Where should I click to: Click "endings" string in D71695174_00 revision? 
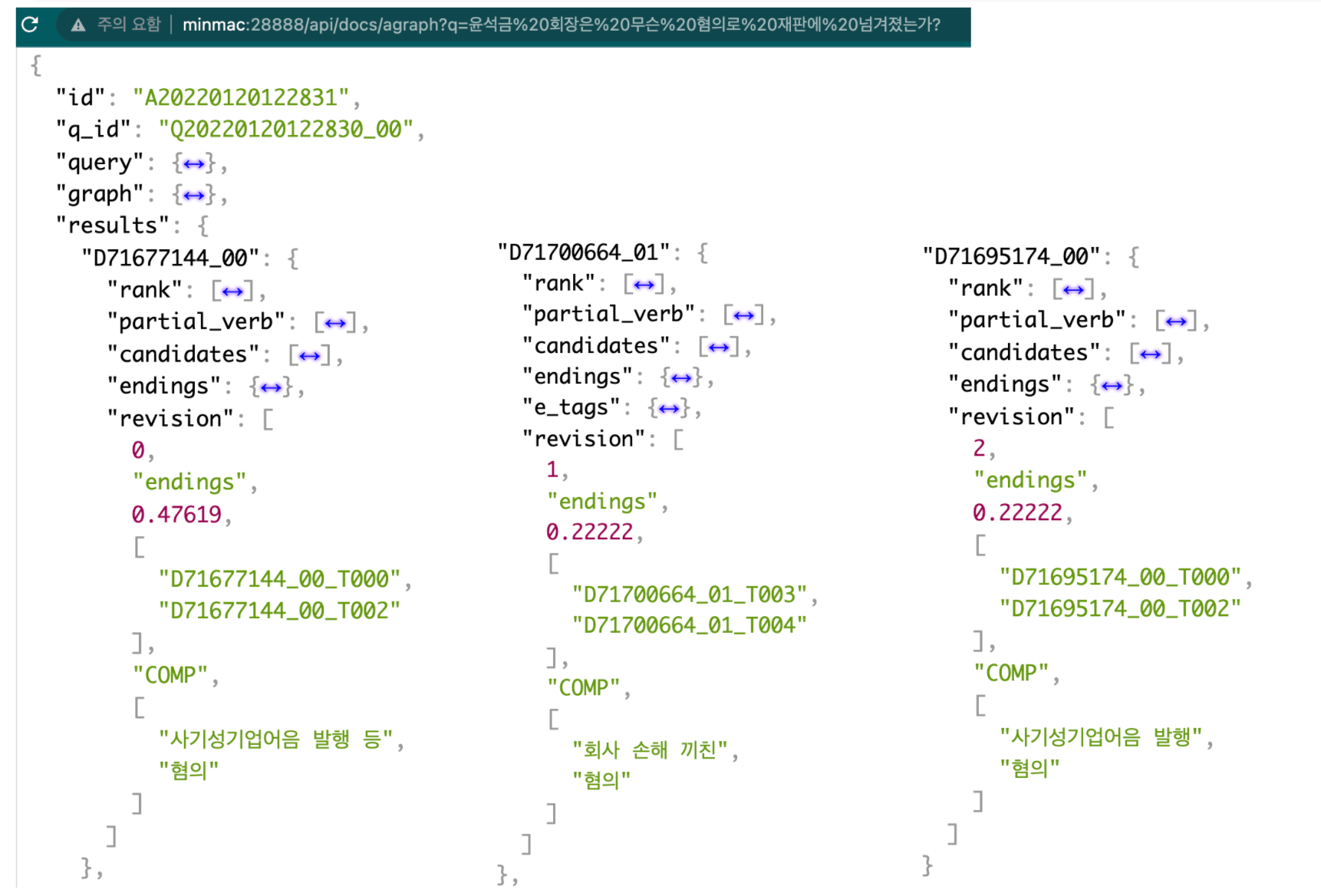[1030, 480]
